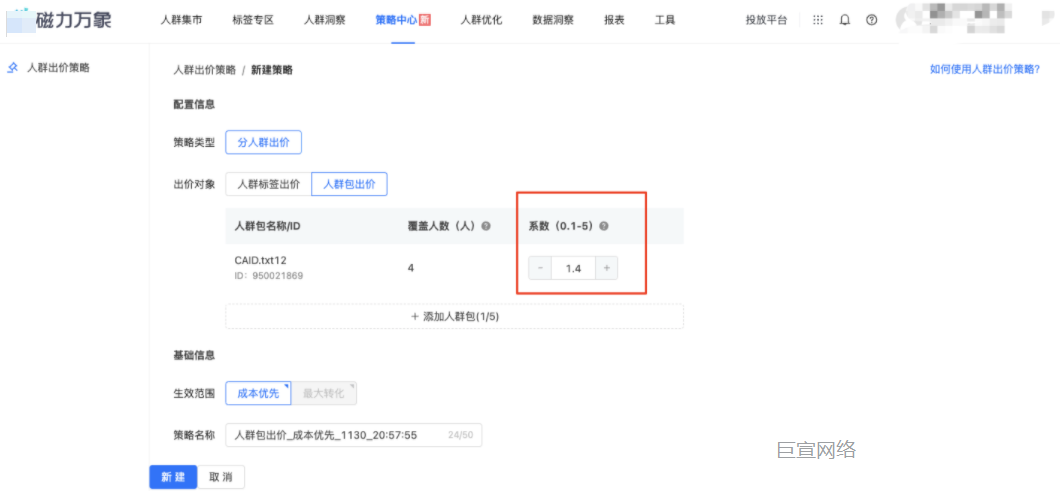Viewport: 1060px width, 491px height.
Task: Increase coefficient with plus button
Action: [606, 268]
